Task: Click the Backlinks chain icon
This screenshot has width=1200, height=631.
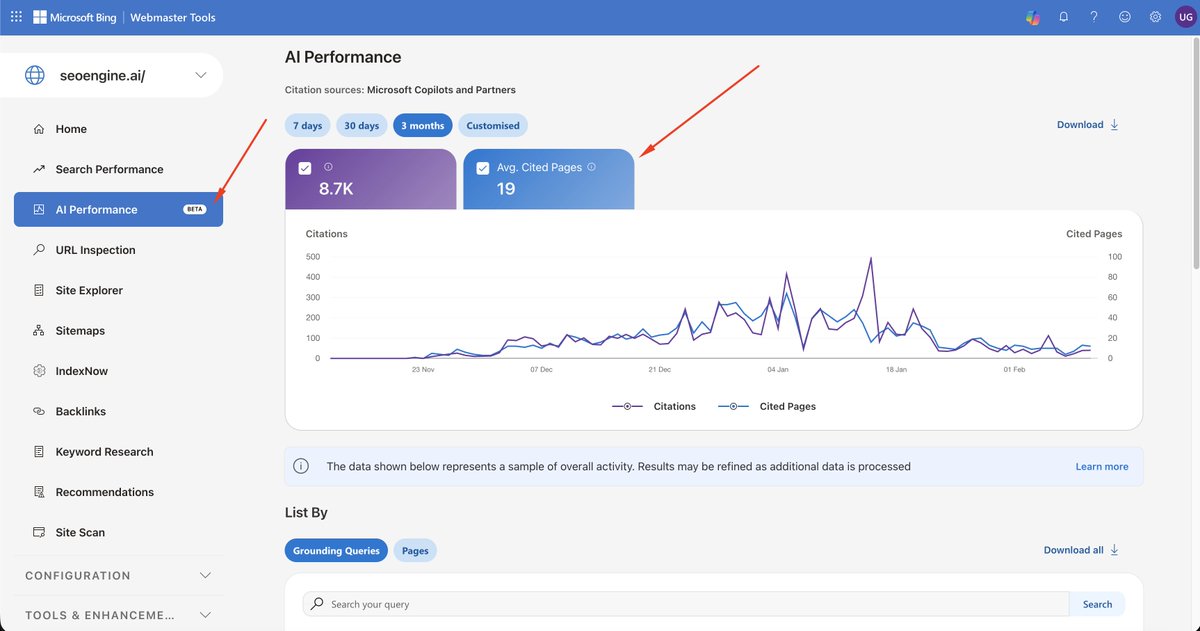Action: coord(39,411)
